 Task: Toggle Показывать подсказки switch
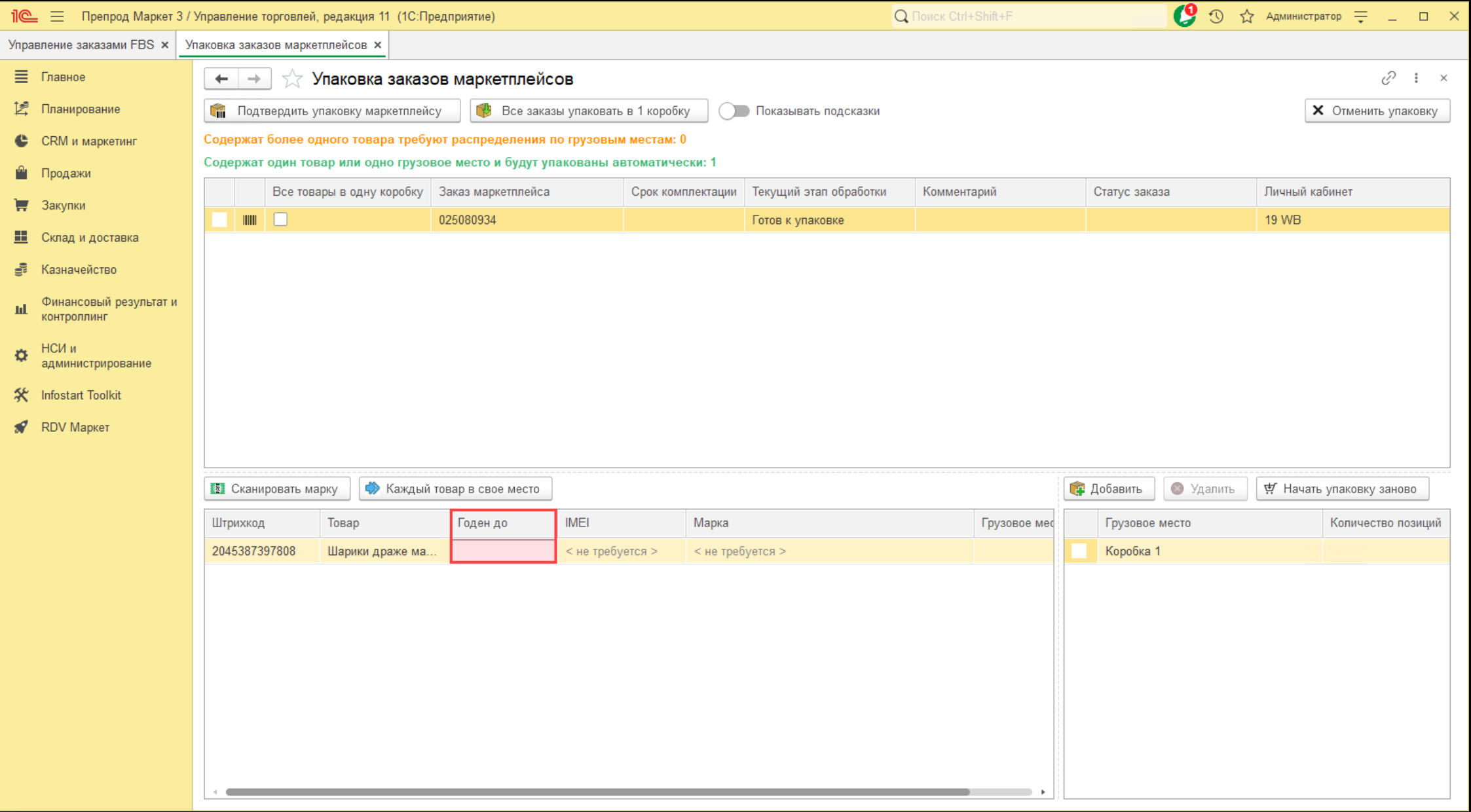(x=734, y=111)
